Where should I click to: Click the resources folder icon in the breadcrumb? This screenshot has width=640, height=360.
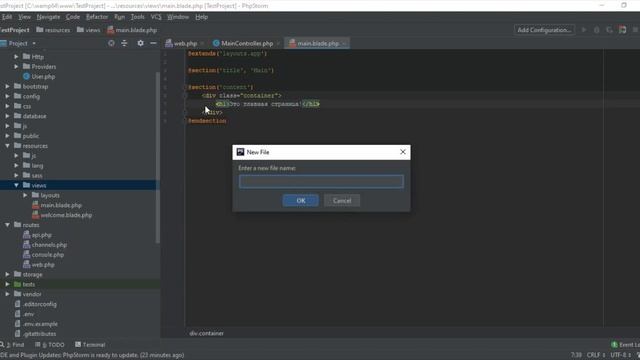pyautogui.click(x=40, y=30)
